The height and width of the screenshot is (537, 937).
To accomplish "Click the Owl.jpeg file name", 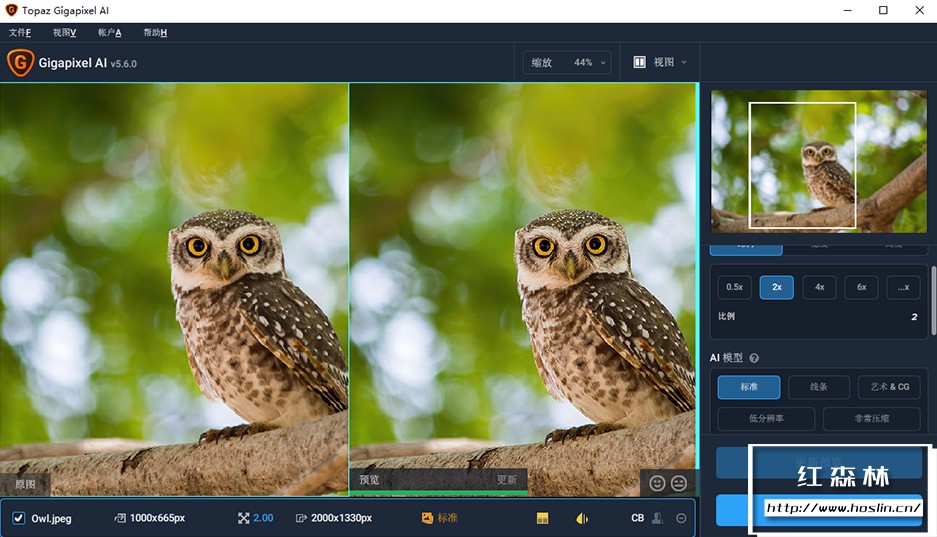I will pyautogui.click(x=51, y=518).
